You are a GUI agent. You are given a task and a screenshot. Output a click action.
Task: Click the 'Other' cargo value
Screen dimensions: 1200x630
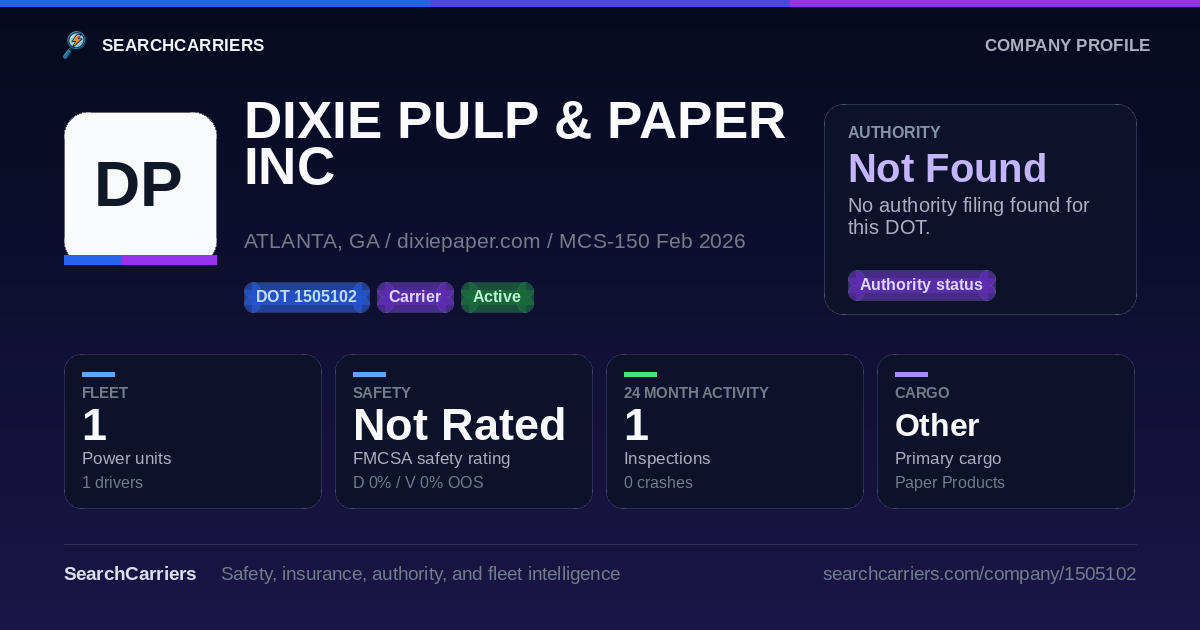[937, 425]
